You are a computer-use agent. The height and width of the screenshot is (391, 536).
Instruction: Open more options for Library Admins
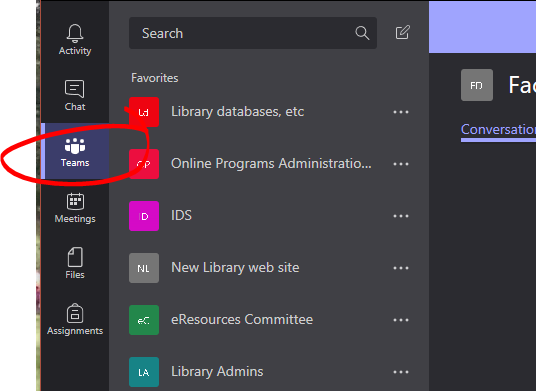(x=401, y=372)
